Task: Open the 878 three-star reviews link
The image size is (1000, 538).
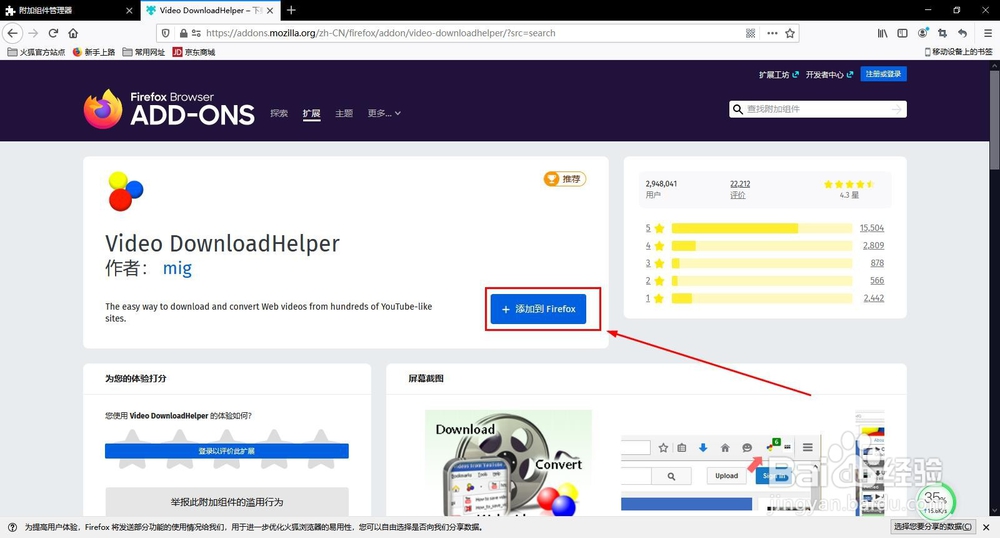Action: (x=877, y=263)
